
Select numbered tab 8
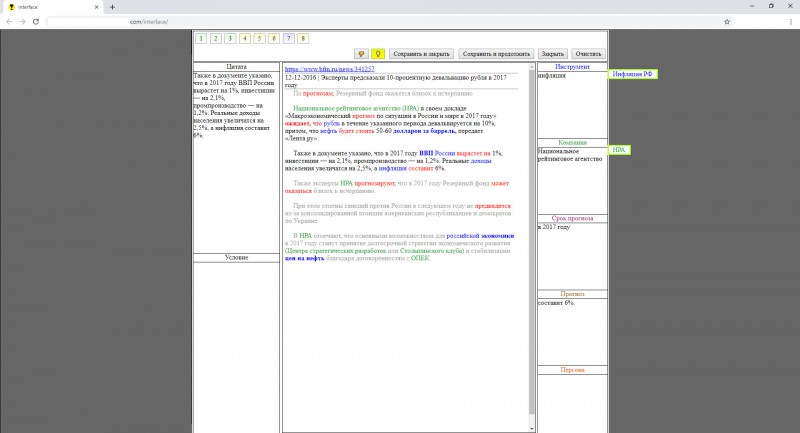pyautogui.click(x=303, y=38)
